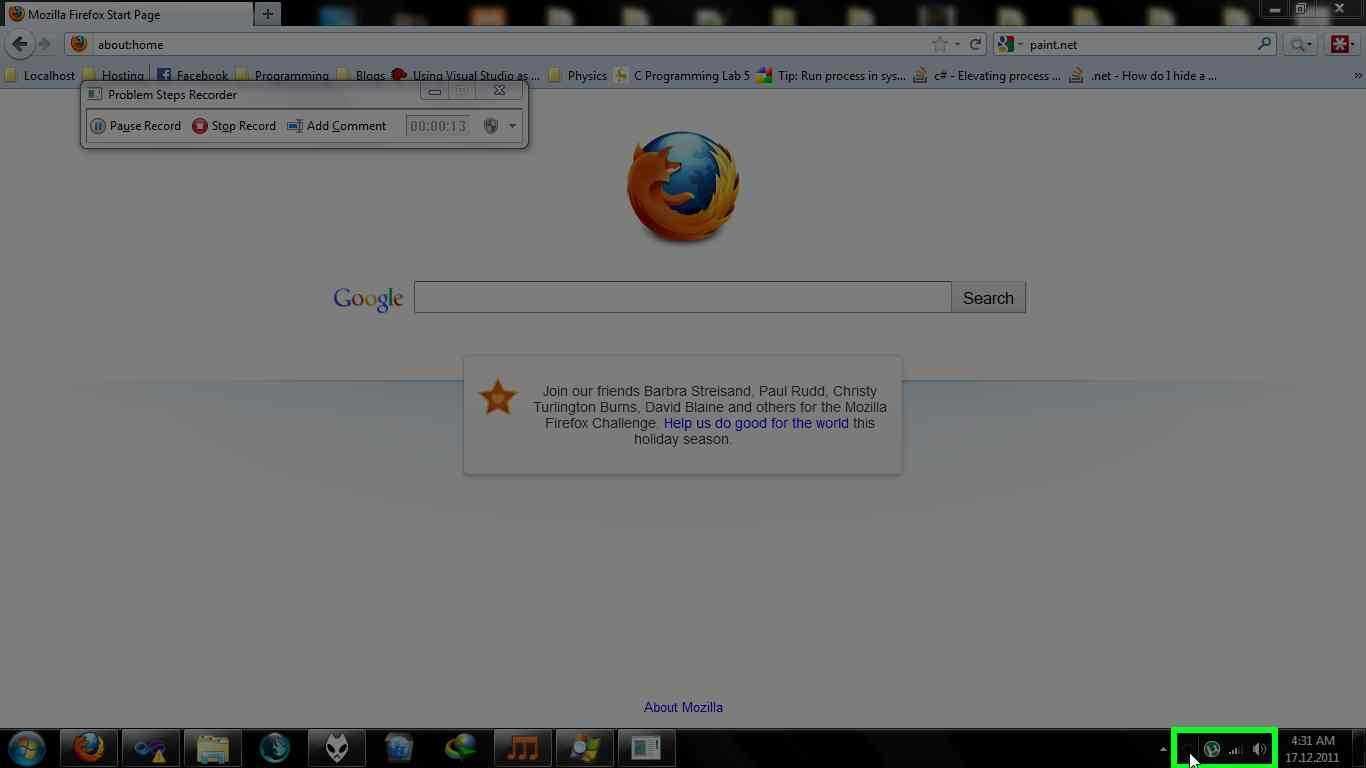1366x768 pixels.
Task: Open Problem Steps Recorder help dropdown arrow
Action: [x=512, y=126]
